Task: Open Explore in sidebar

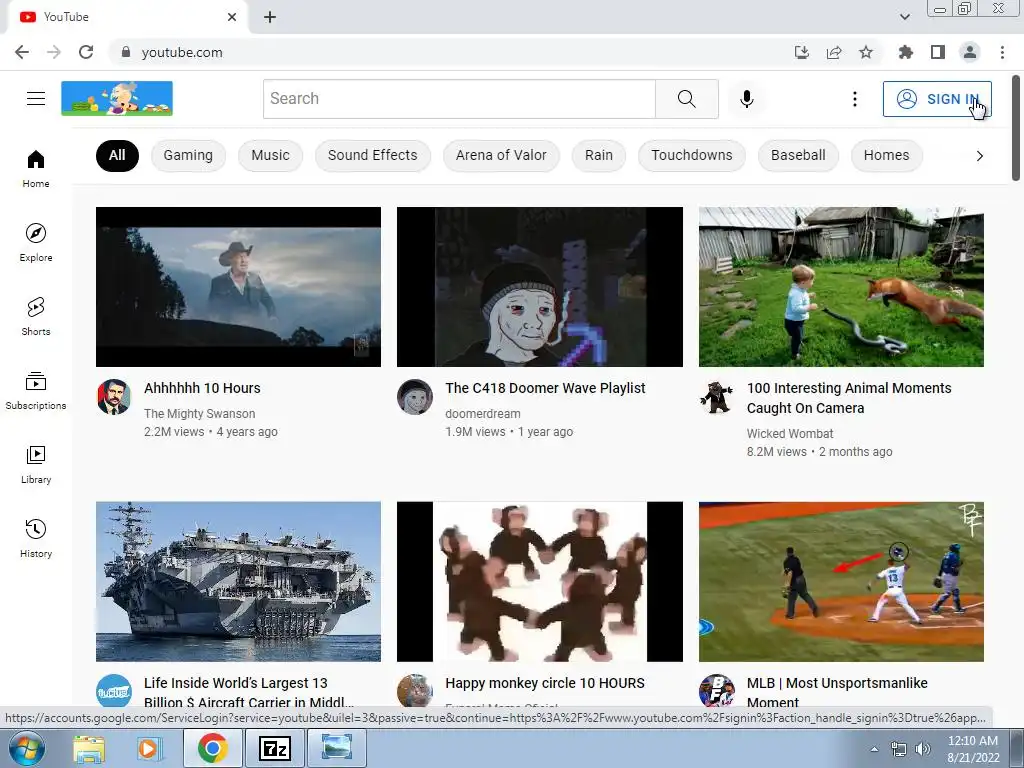Action: point(36,243)
